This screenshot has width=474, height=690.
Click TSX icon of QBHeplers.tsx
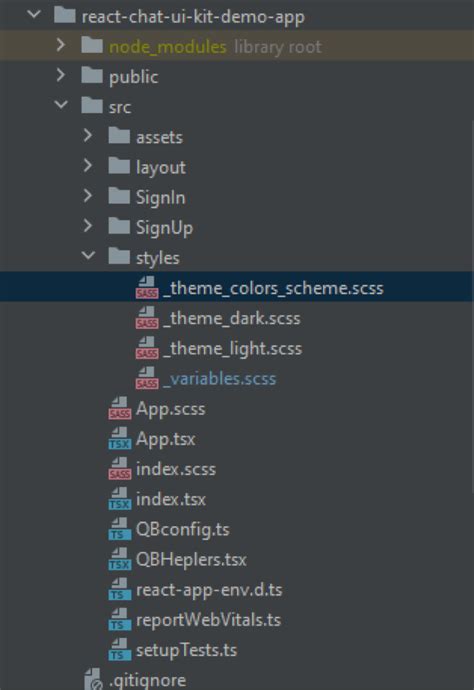119,558
